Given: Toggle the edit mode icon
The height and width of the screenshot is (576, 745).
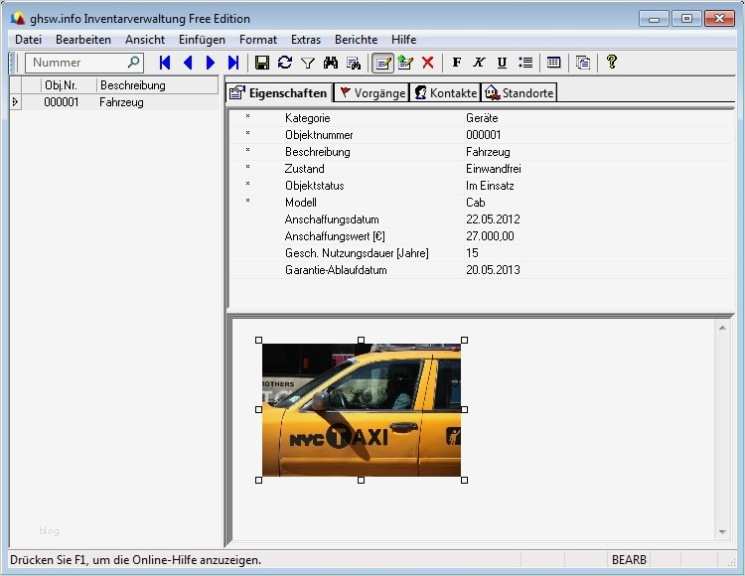Looking at the screenshot, I should point(382,63).
